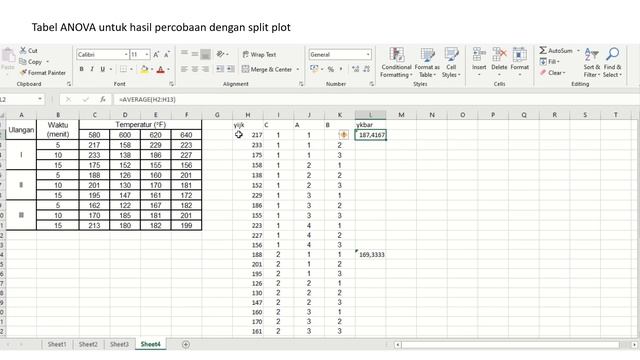Click the Decrease Decimal icon

click(x=367, y=69)
